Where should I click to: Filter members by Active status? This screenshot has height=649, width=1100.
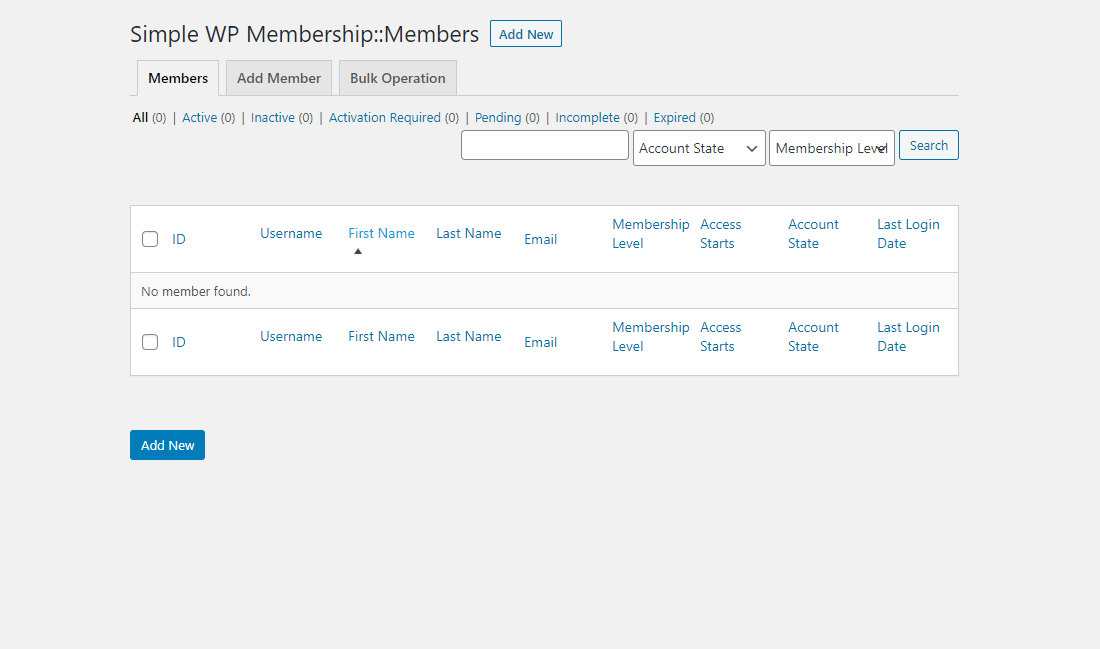click(x=199, y=118)
